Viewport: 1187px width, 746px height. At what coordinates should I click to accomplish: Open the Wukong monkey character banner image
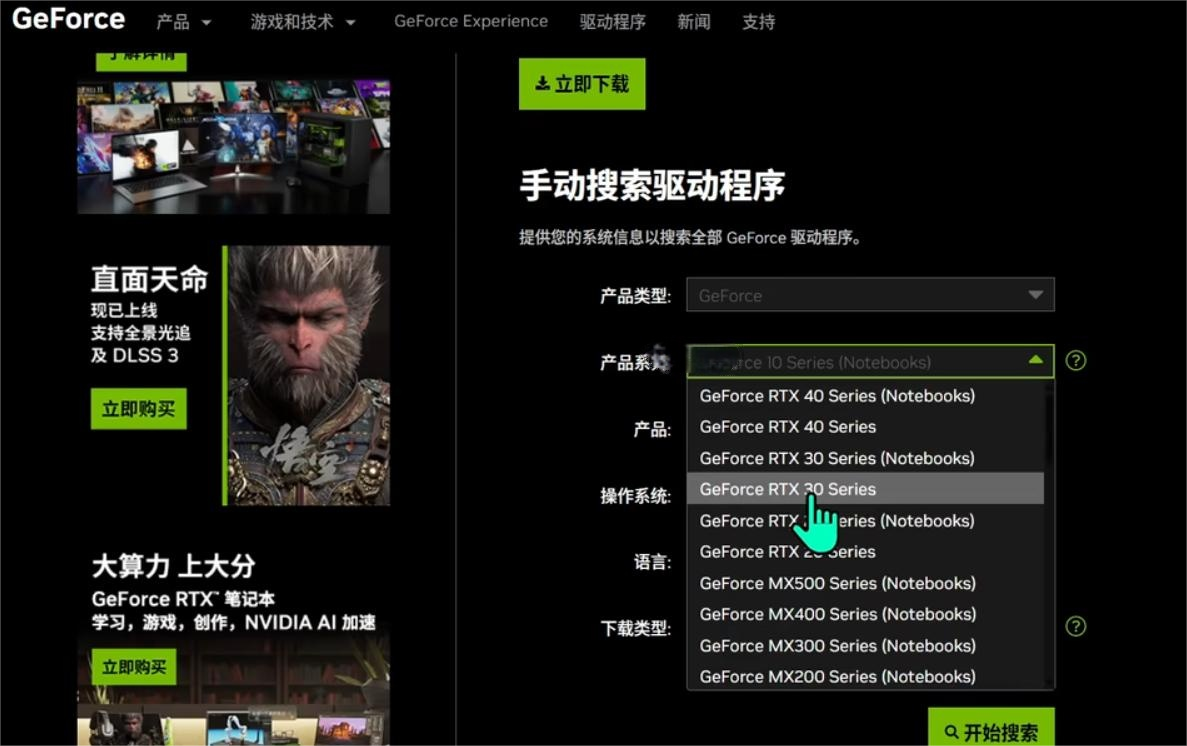pyautogui.click(x=308, y=375)
